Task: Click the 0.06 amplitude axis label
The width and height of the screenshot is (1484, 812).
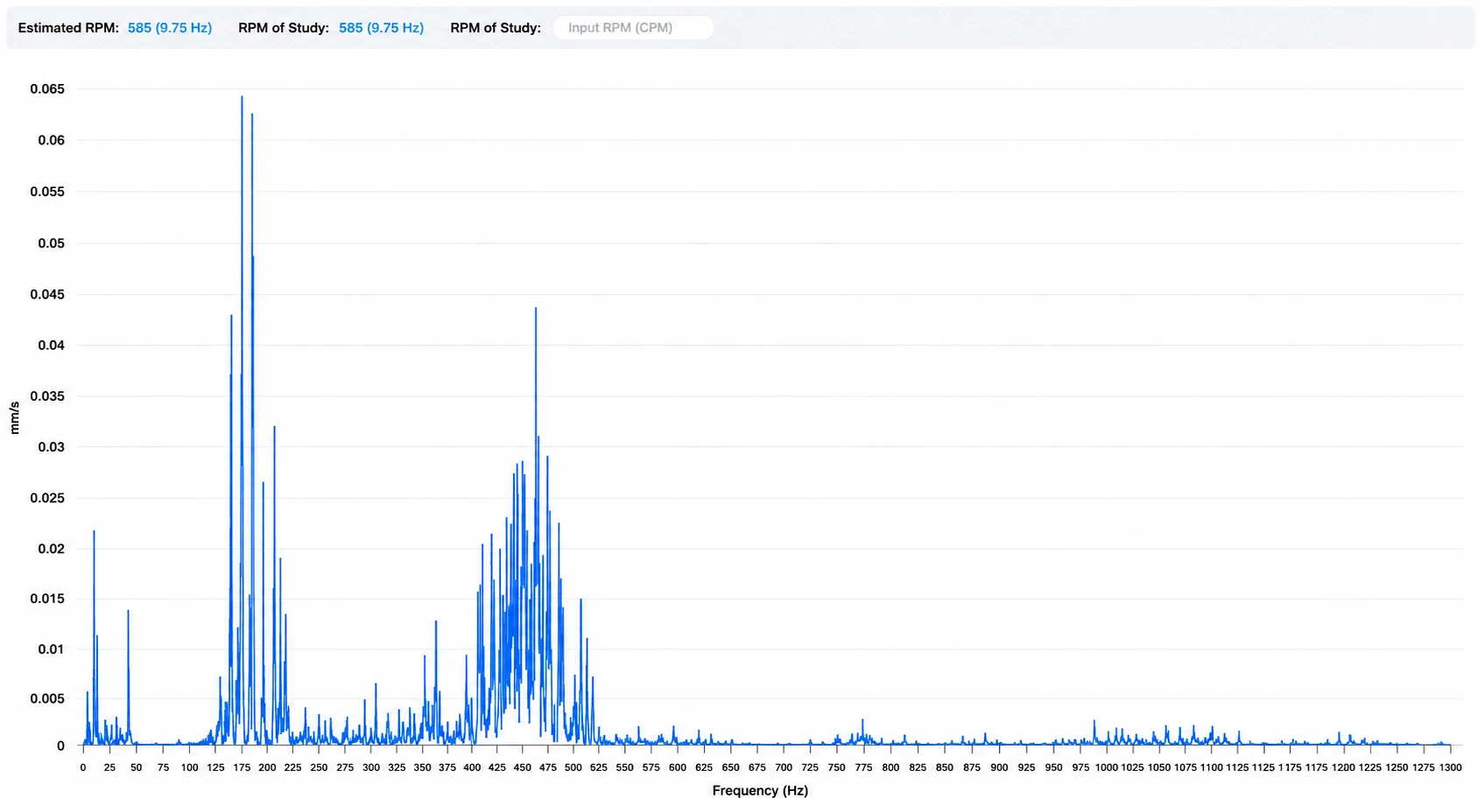Action: tap(51, 141)
